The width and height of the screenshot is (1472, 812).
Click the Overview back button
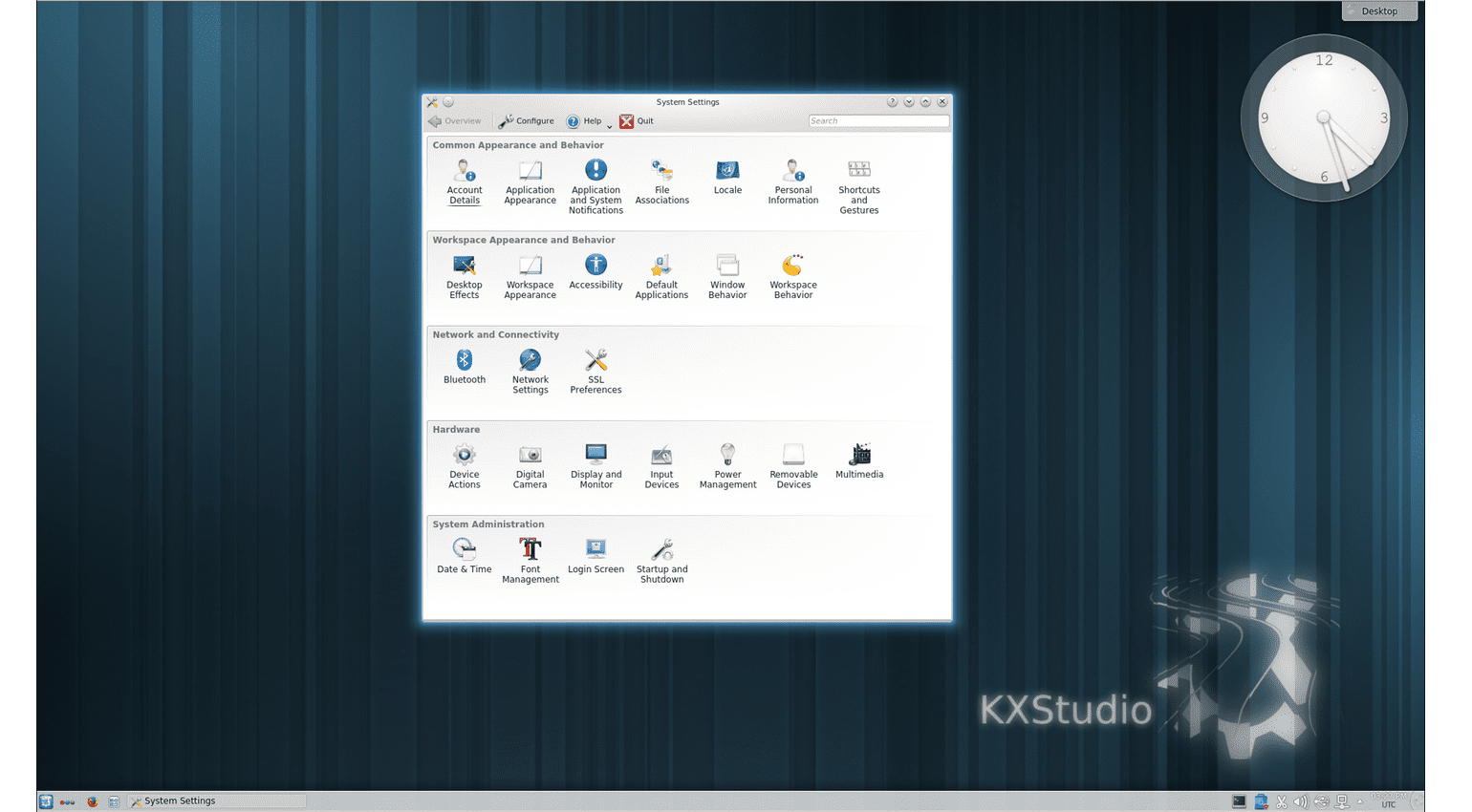(455, 121)
